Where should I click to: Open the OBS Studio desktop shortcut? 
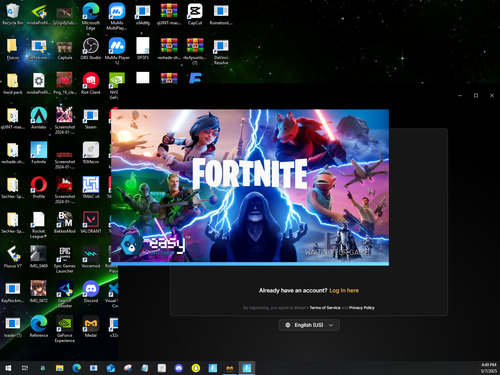click(x=91, y=49)
